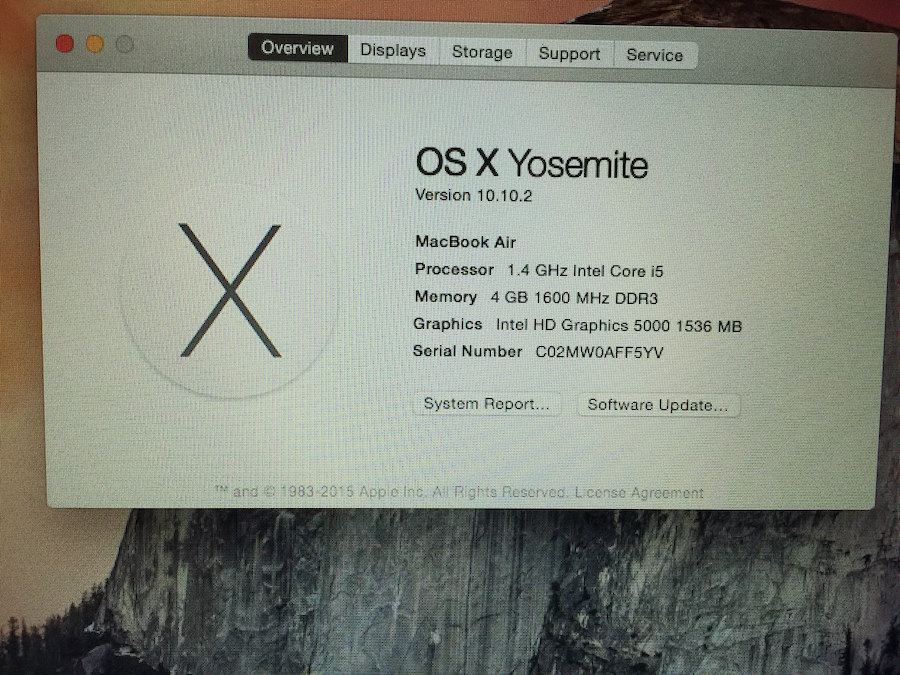
Task: Open the License Agreement link
Action: pyautogui.click(x=639, y=492)
